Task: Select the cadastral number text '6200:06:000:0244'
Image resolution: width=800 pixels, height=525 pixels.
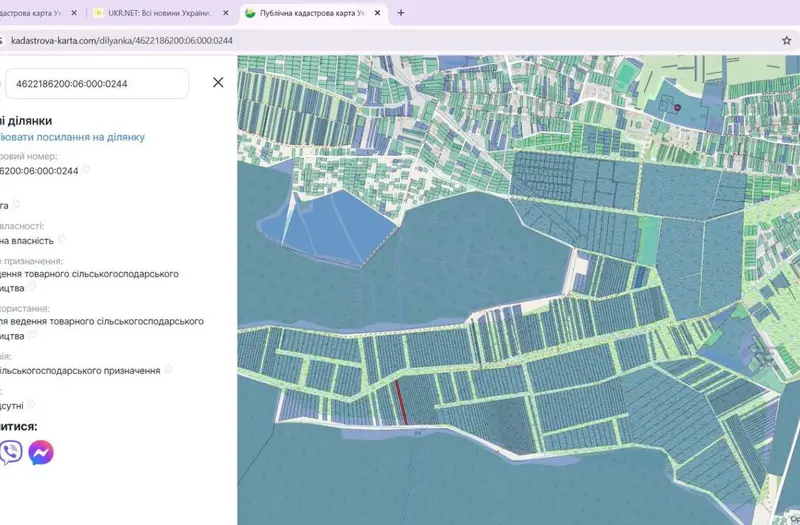Action: (x=39, y=171)
